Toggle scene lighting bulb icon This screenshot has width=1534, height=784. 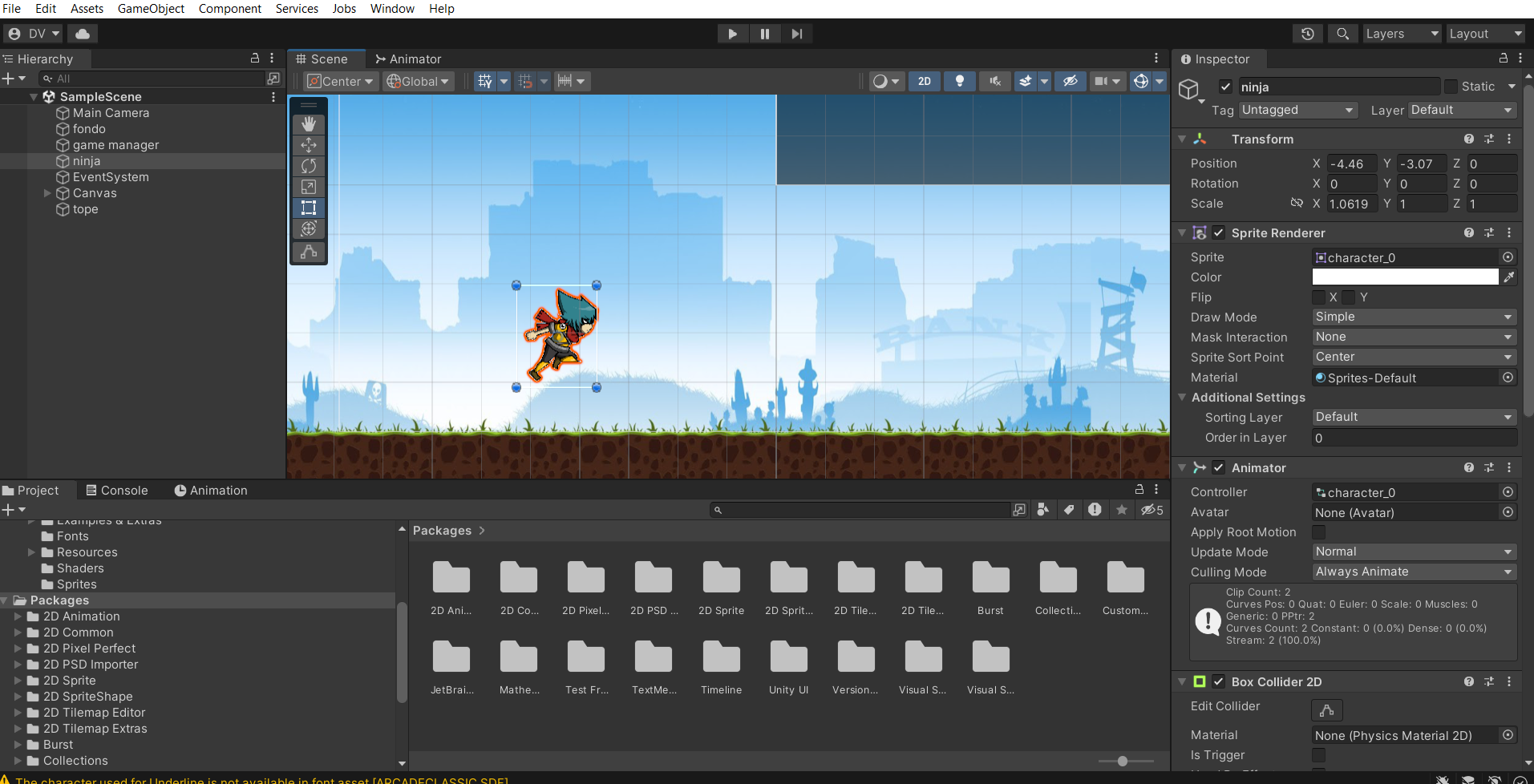coord(960,81)
